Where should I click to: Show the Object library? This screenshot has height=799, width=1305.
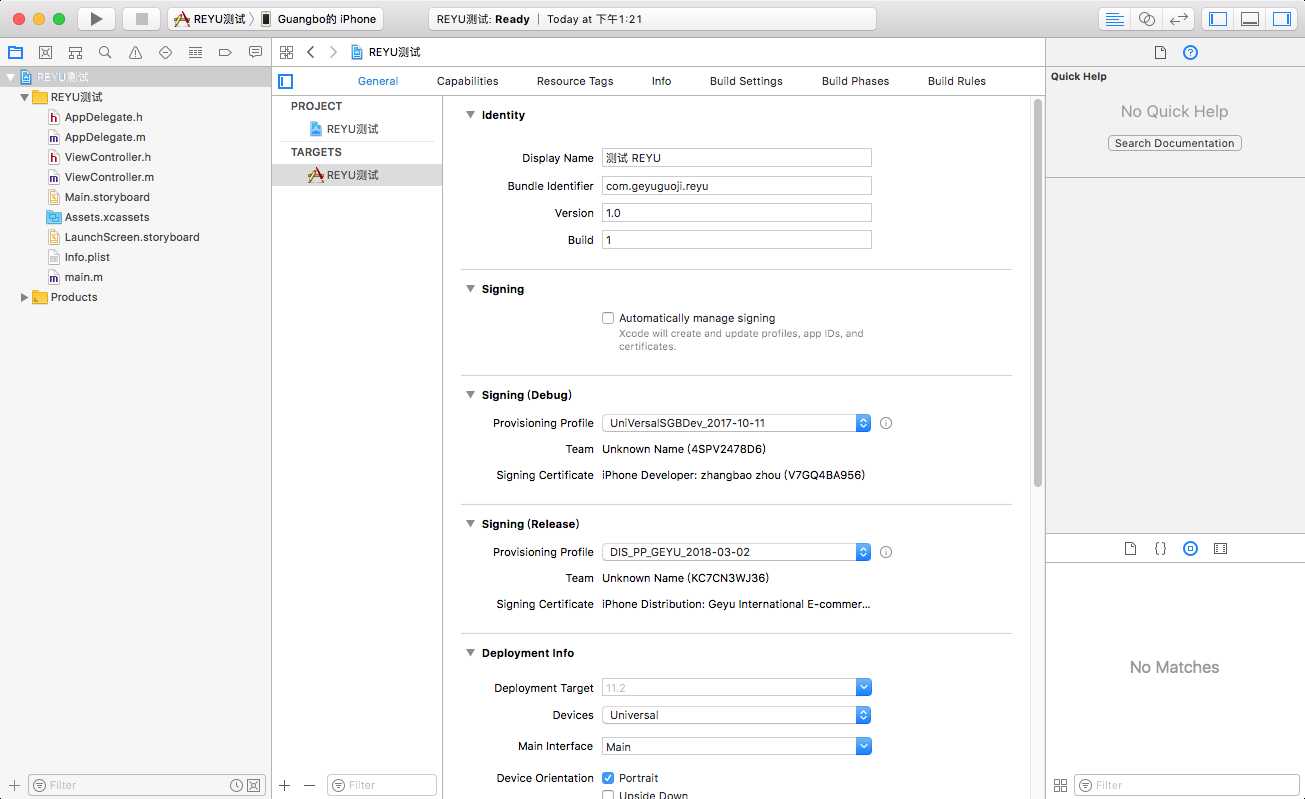1190,549
